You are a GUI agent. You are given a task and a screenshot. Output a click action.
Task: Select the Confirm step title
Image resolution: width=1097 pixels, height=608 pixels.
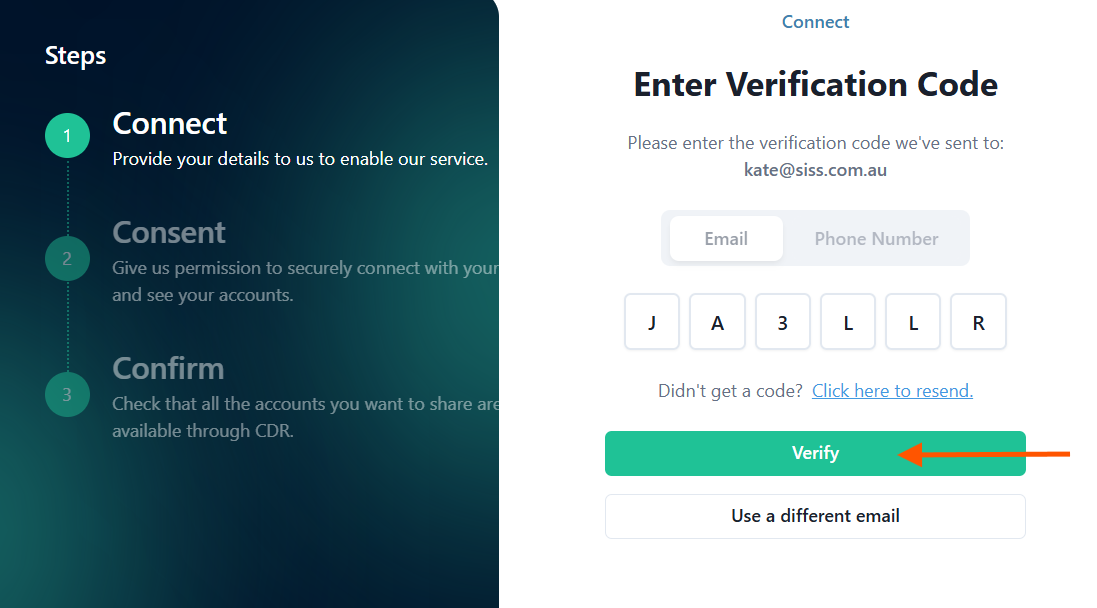[x=168, y=368]
